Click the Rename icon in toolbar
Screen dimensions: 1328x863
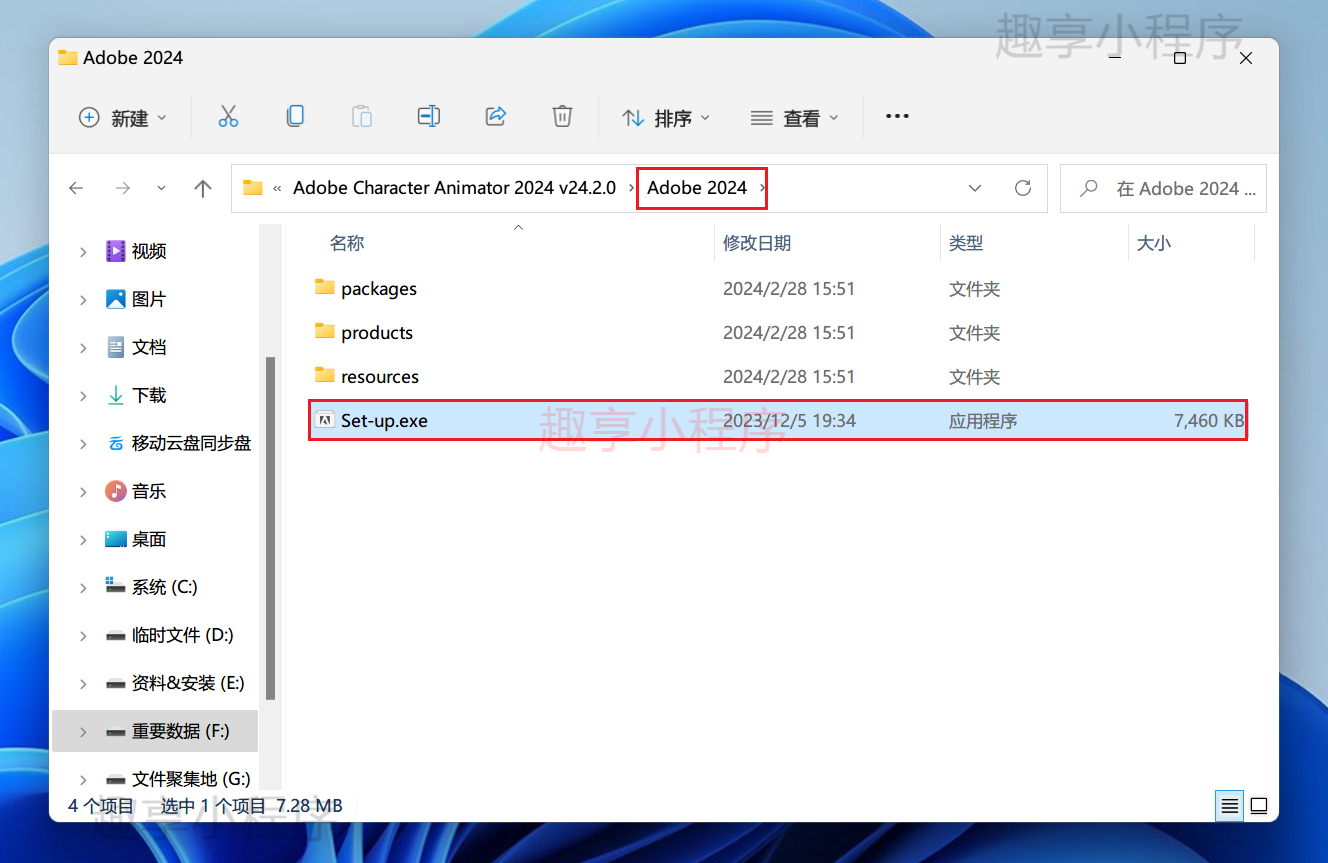(x=429, y=117)
